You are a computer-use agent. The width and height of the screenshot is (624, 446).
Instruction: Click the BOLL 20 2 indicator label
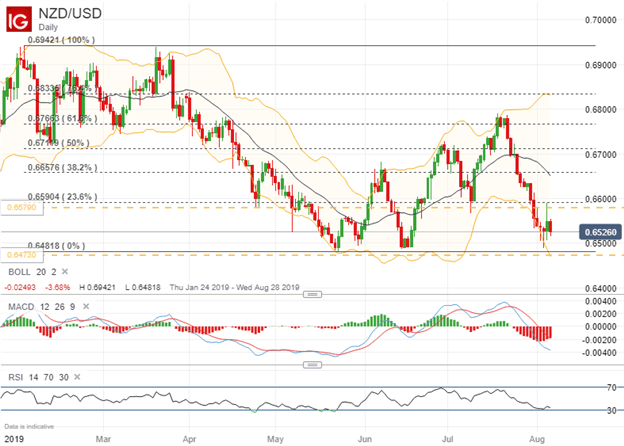coord(32,272)
